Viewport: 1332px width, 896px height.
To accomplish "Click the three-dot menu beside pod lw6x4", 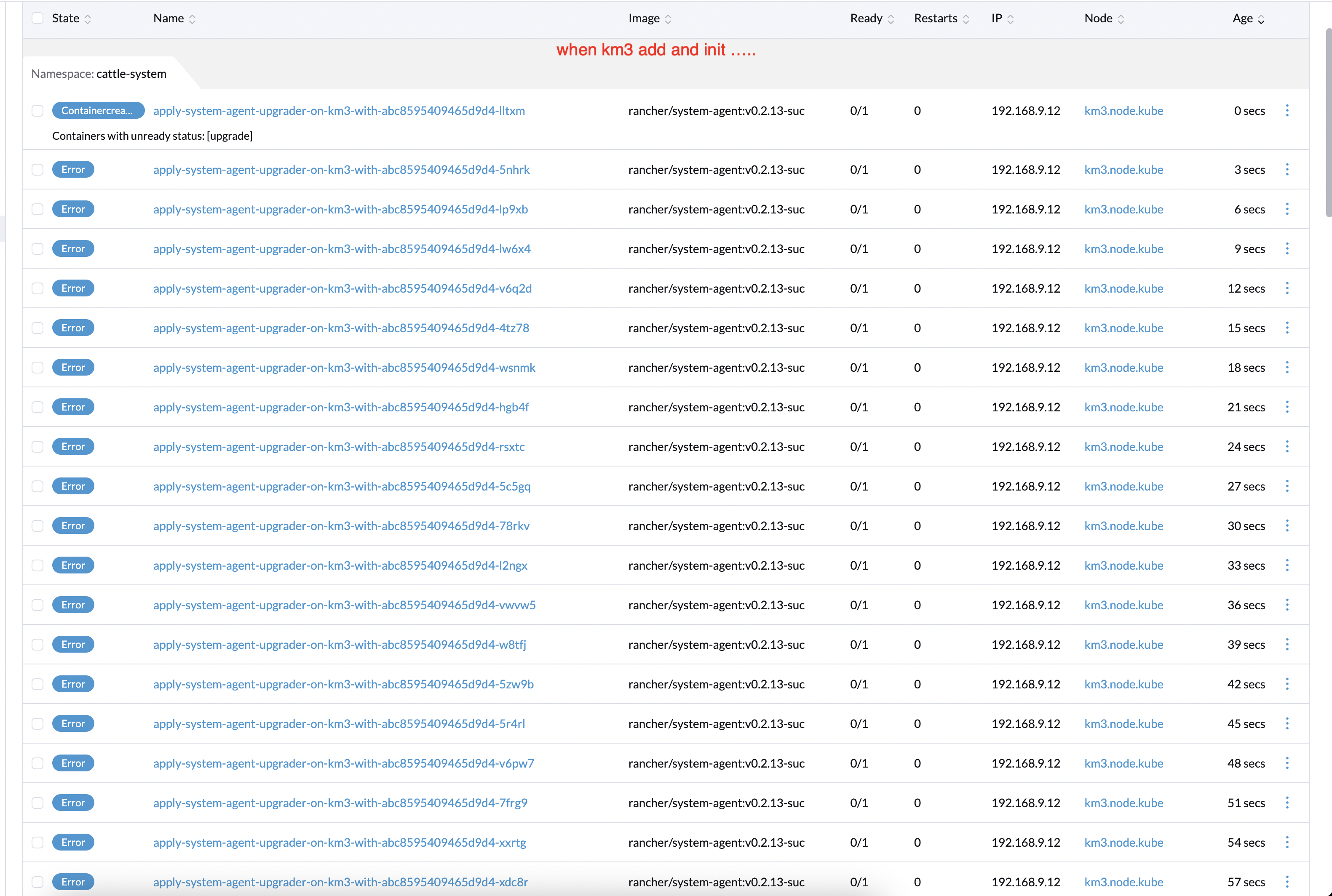I will click(x=1287, y=248).
